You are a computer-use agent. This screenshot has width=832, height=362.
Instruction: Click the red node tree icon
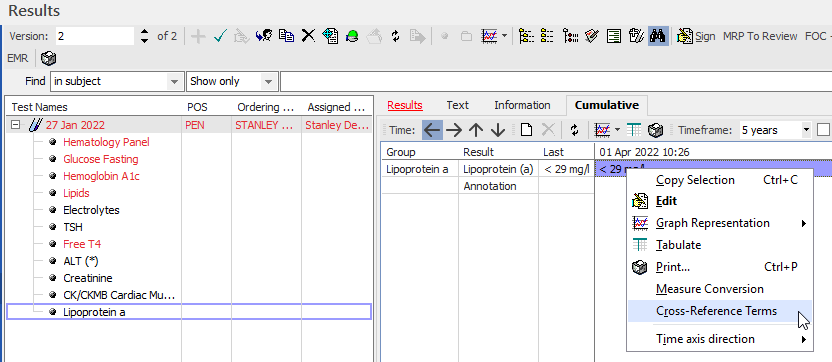pos(570,36)
